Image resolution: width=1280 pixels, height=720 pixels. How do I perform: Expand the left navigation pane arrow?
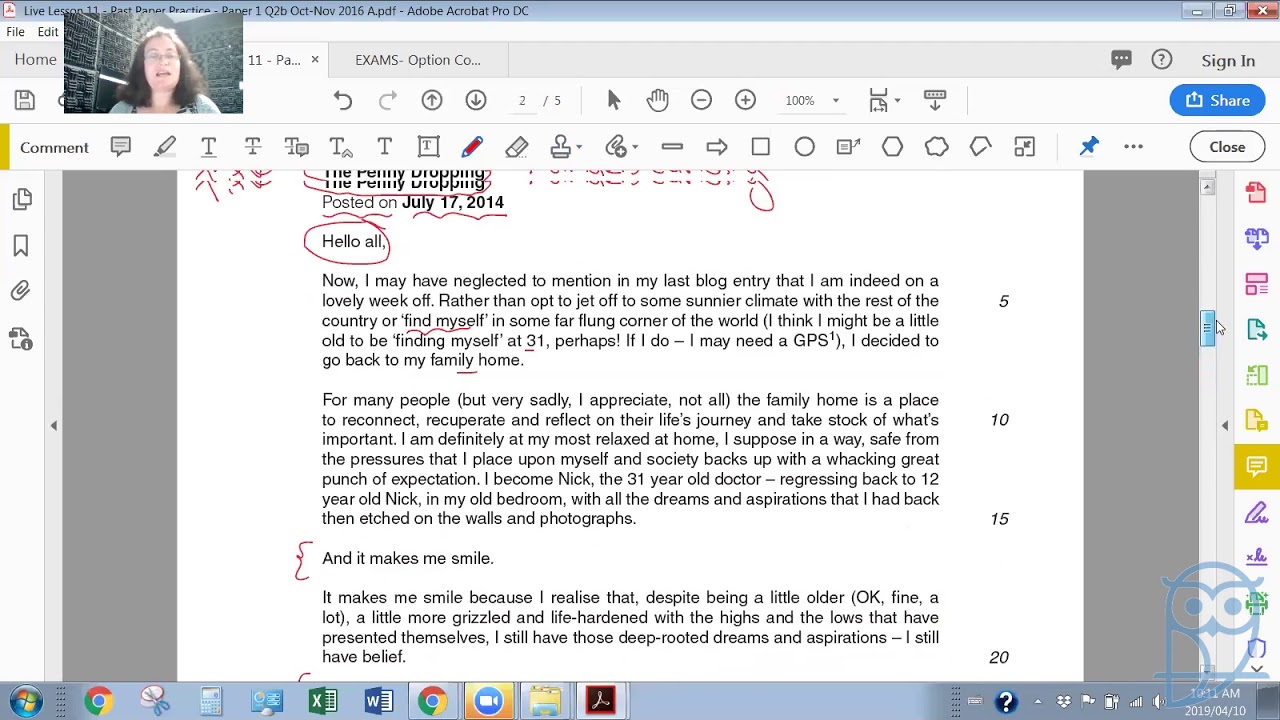click(x=54, y=426)
